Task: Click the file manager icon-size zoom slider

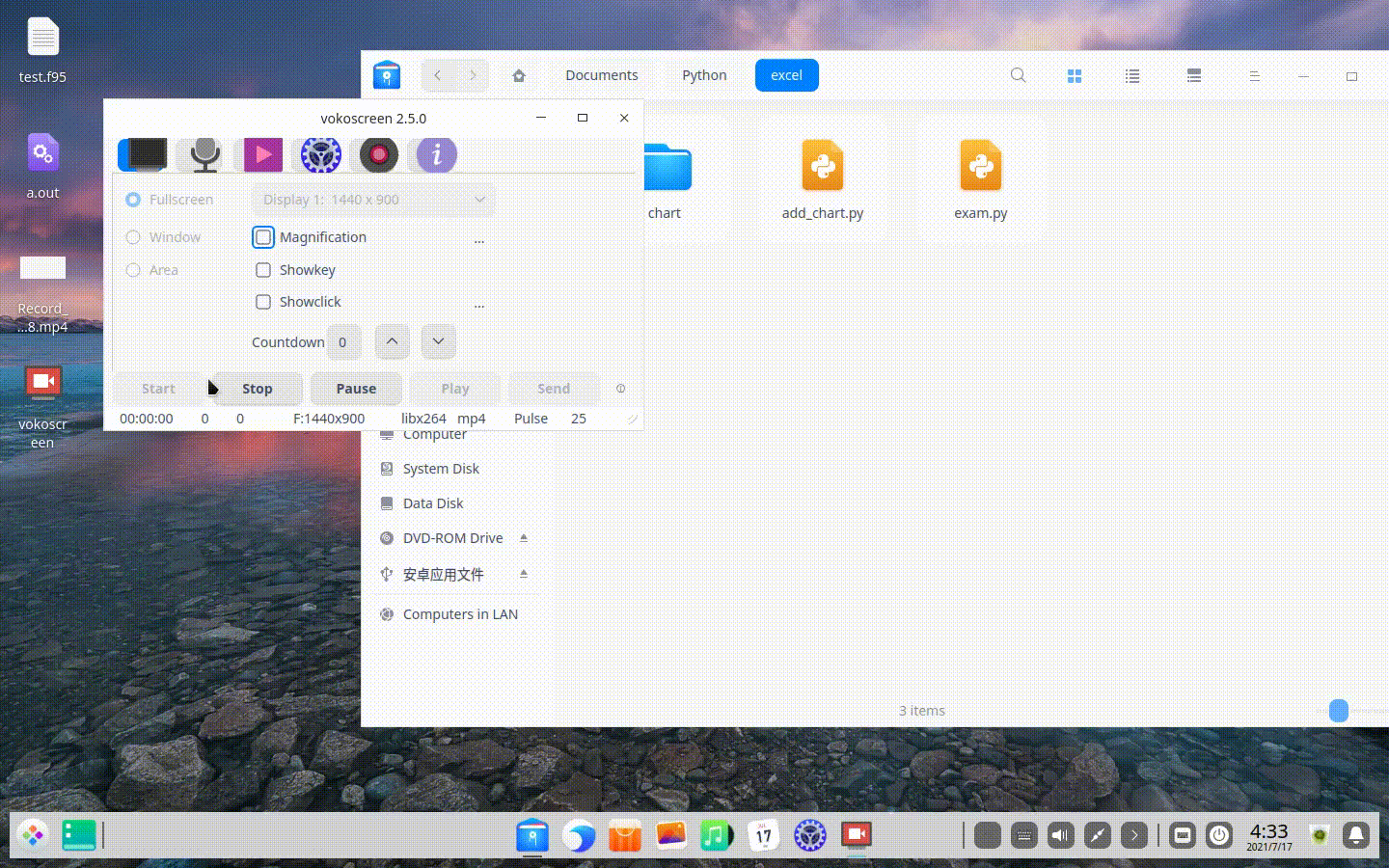Action: 1338,711
